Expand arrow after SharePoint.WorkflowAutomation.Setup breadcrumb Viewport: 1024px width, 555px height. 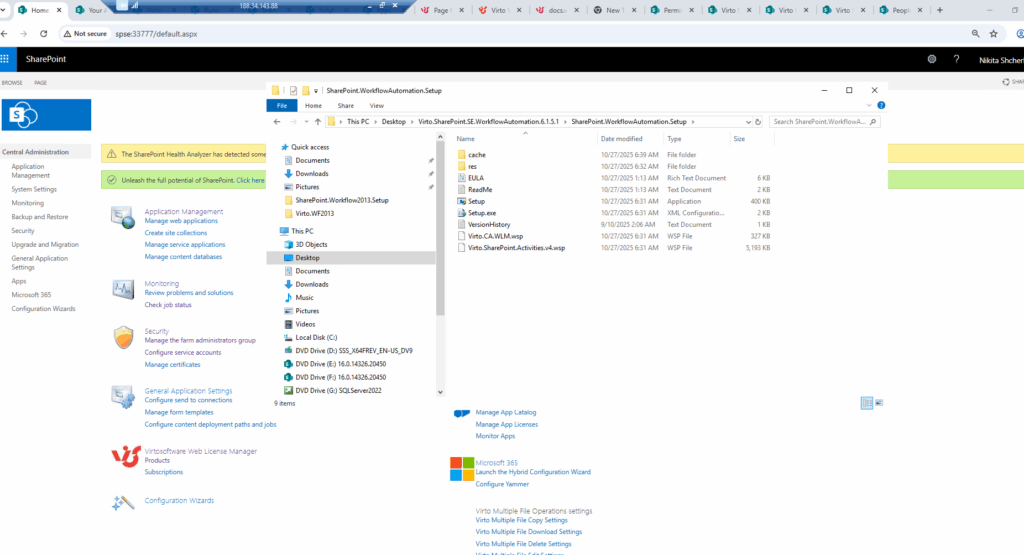(x=693, y=121)
